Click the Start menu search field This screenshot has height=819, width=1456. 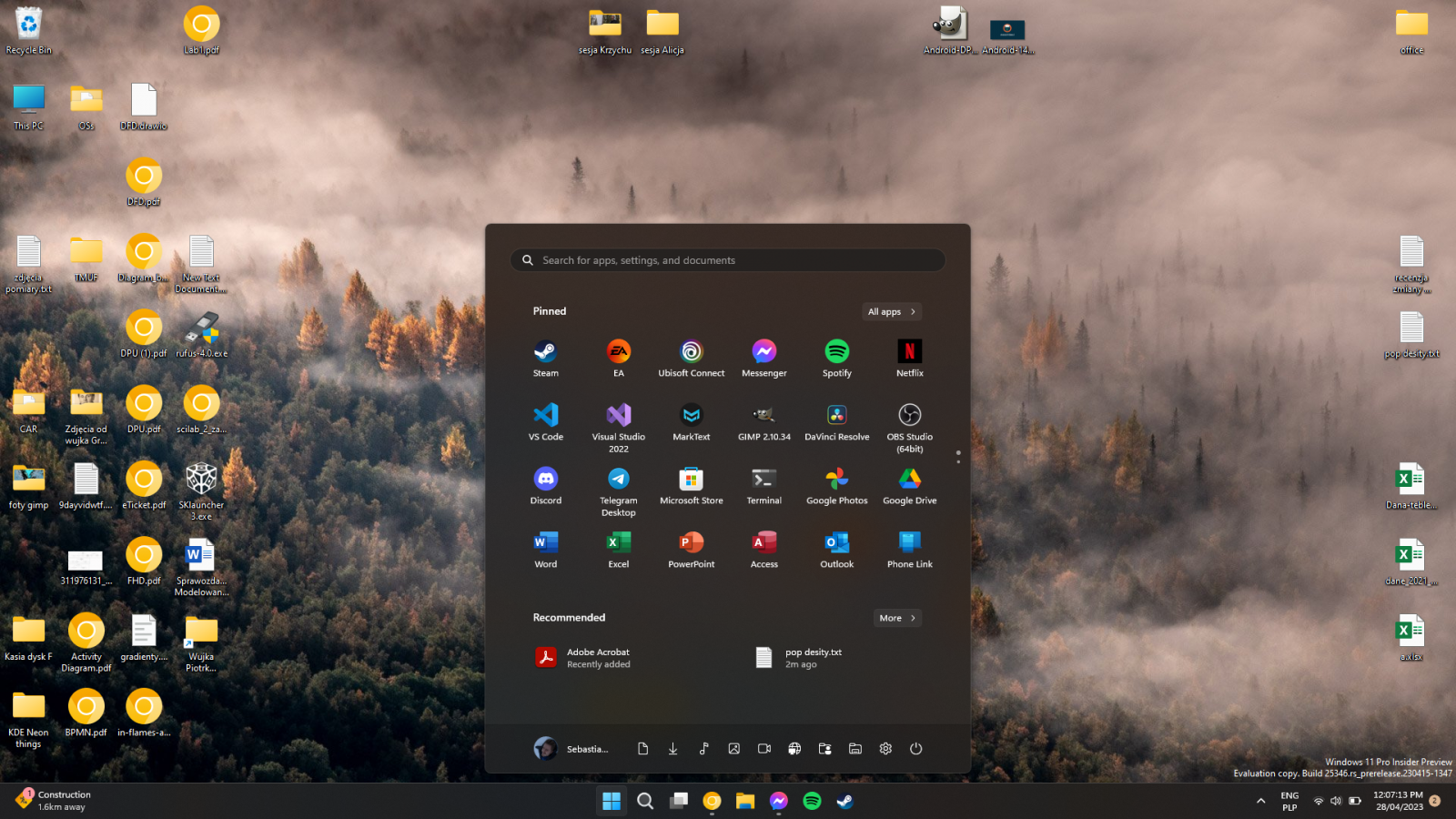726,260
